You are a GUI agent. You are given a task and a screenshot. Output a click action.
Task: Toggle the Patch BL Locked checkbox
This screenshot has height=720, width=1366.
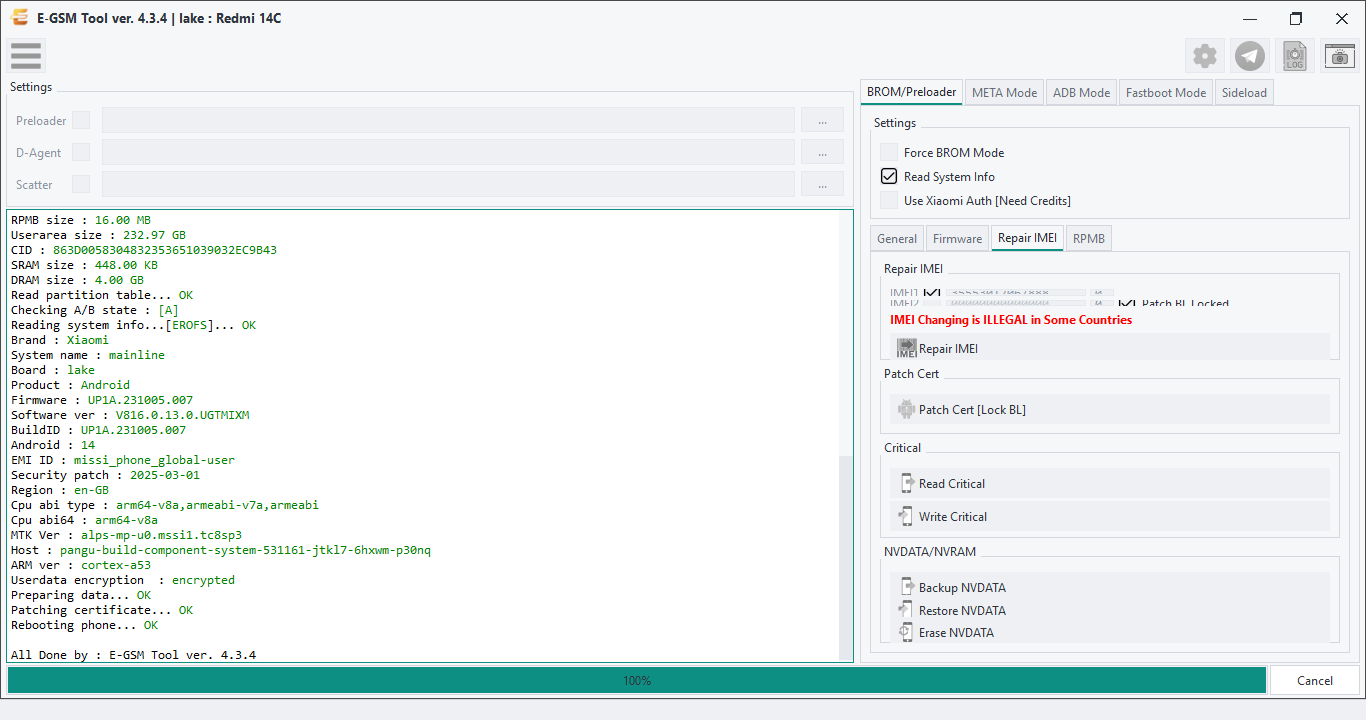click(x=1127, y=303)
